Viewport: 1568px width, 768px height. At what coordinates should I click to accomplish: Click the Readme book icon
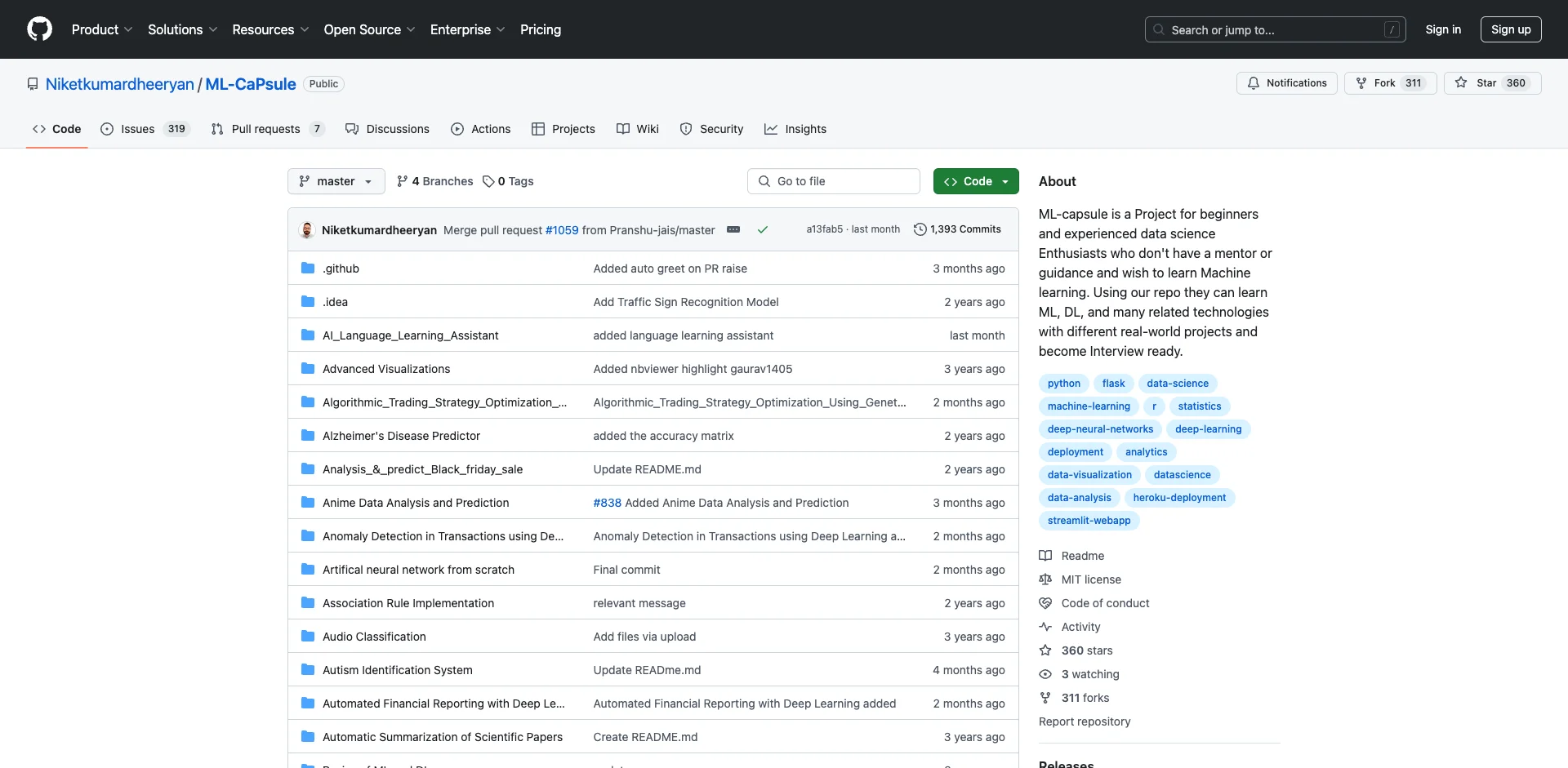click(x=1045, y=556)
